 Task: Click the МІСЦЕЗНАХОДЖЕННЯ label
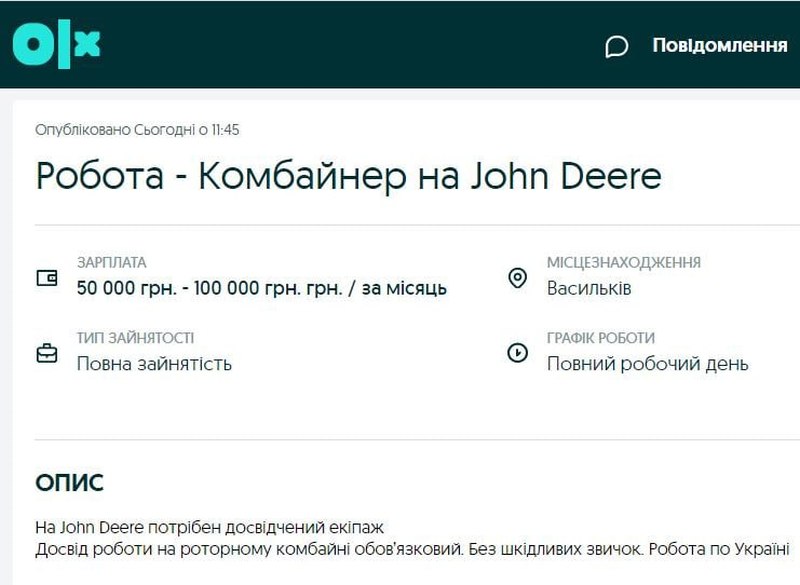[x=623, y=263]
